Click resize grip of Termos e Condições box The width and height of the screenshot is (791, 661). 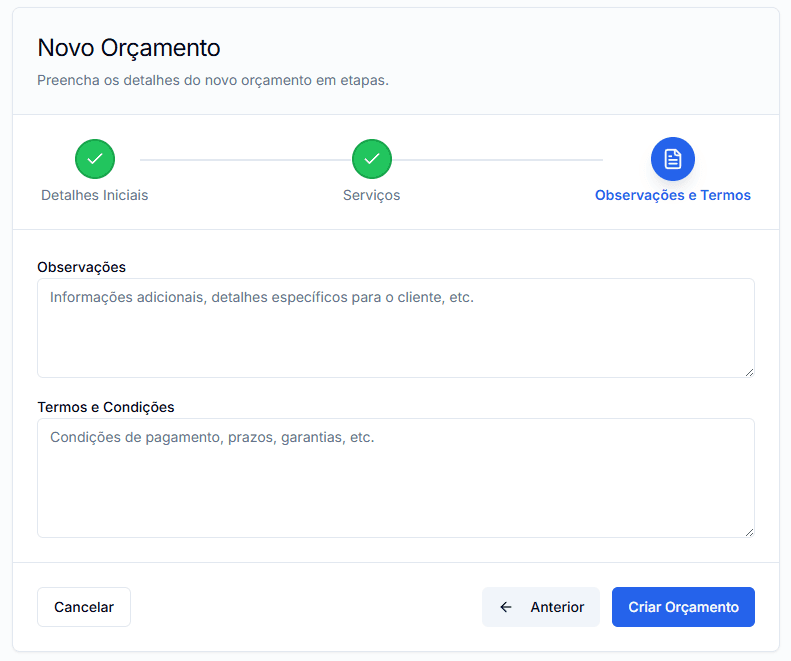749,531
